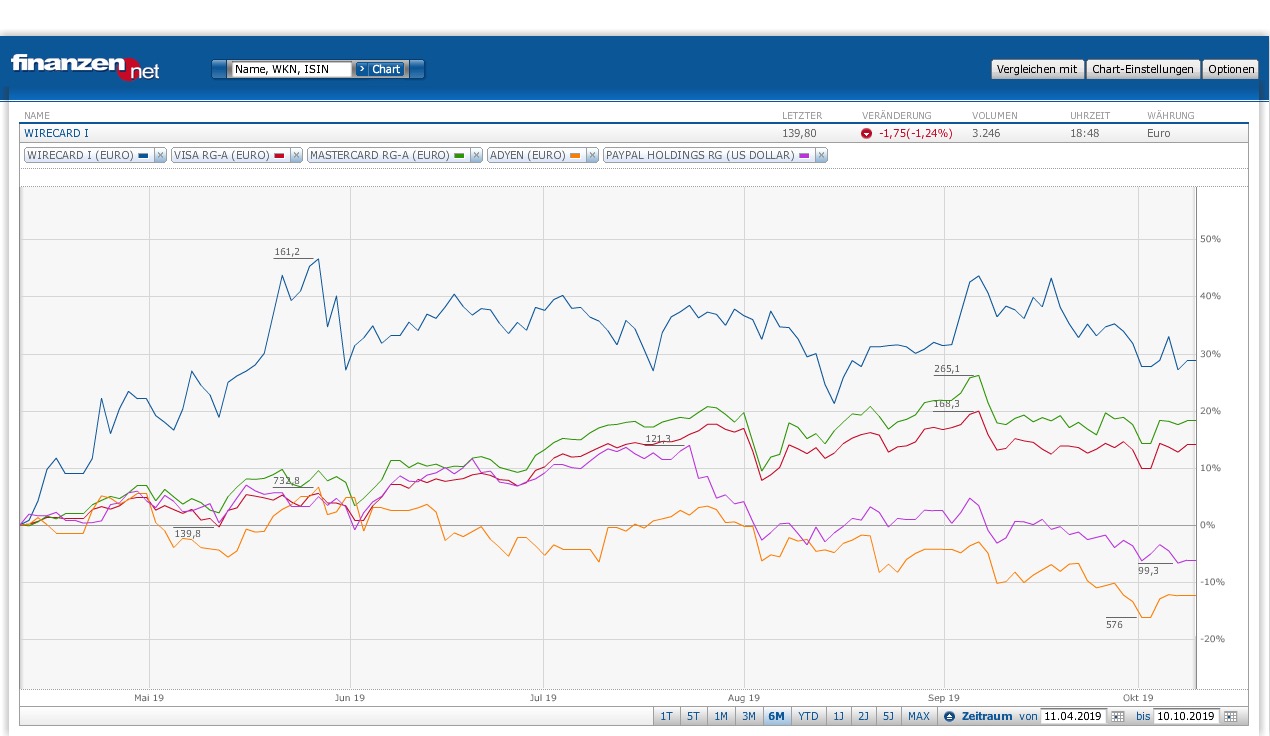Click the blue color marker for WIRECARD I (EURO)
Image resolution: width=1270 pixels, height=736 pixels.
(x=141, y=155)
